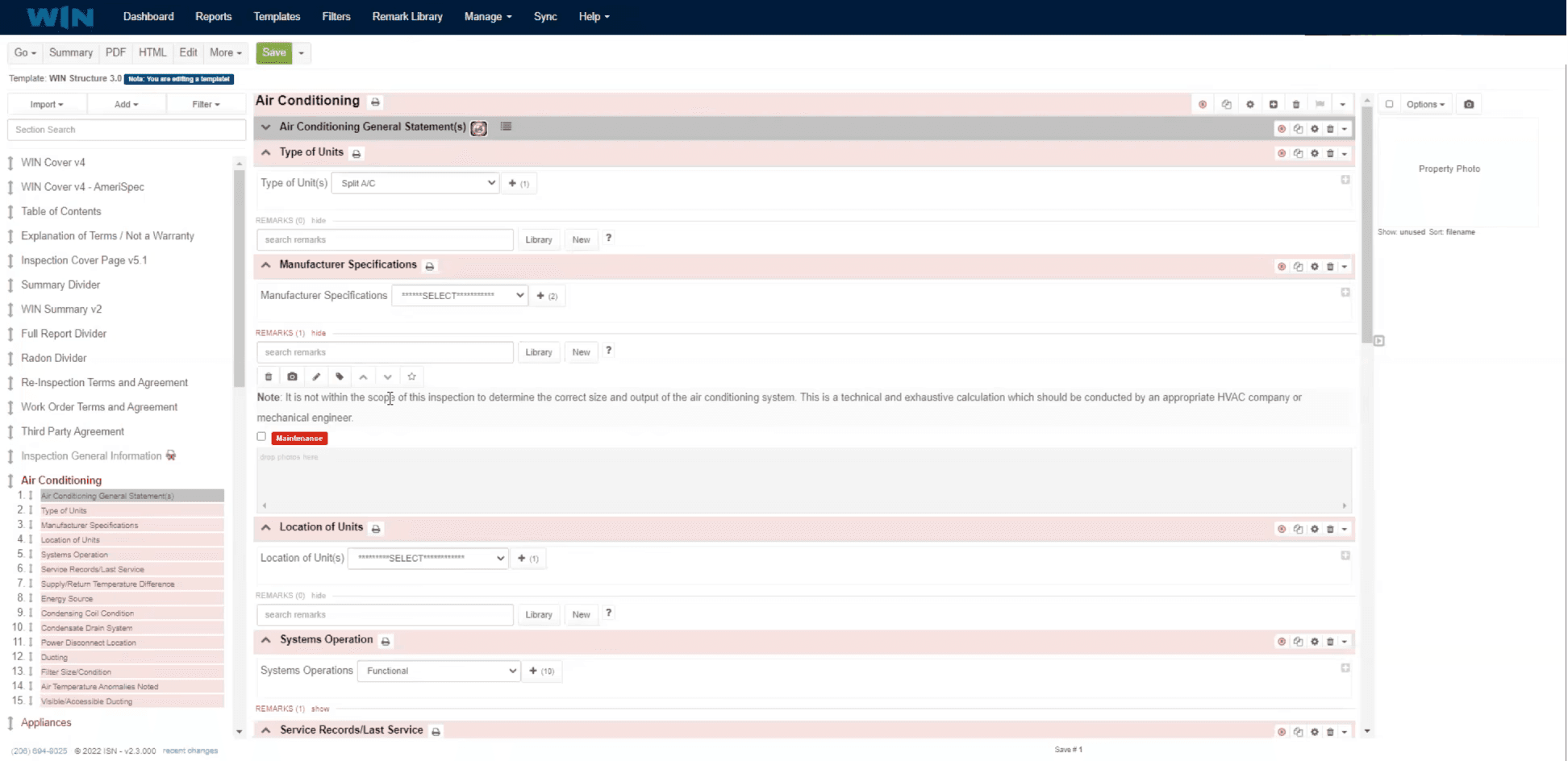Screen dimensions: 1568x761
Task: Open the Options dropdown in right panel
Action: pos(1425,104)
